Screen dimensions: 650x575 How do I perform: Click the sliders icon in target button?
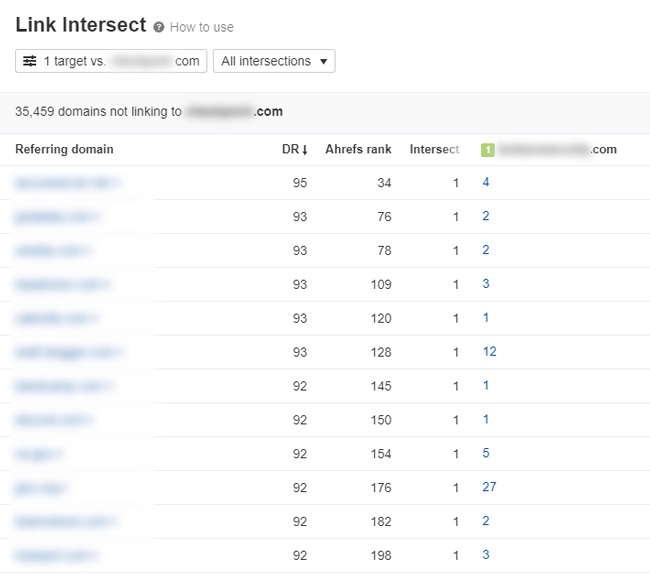[30, 61]
